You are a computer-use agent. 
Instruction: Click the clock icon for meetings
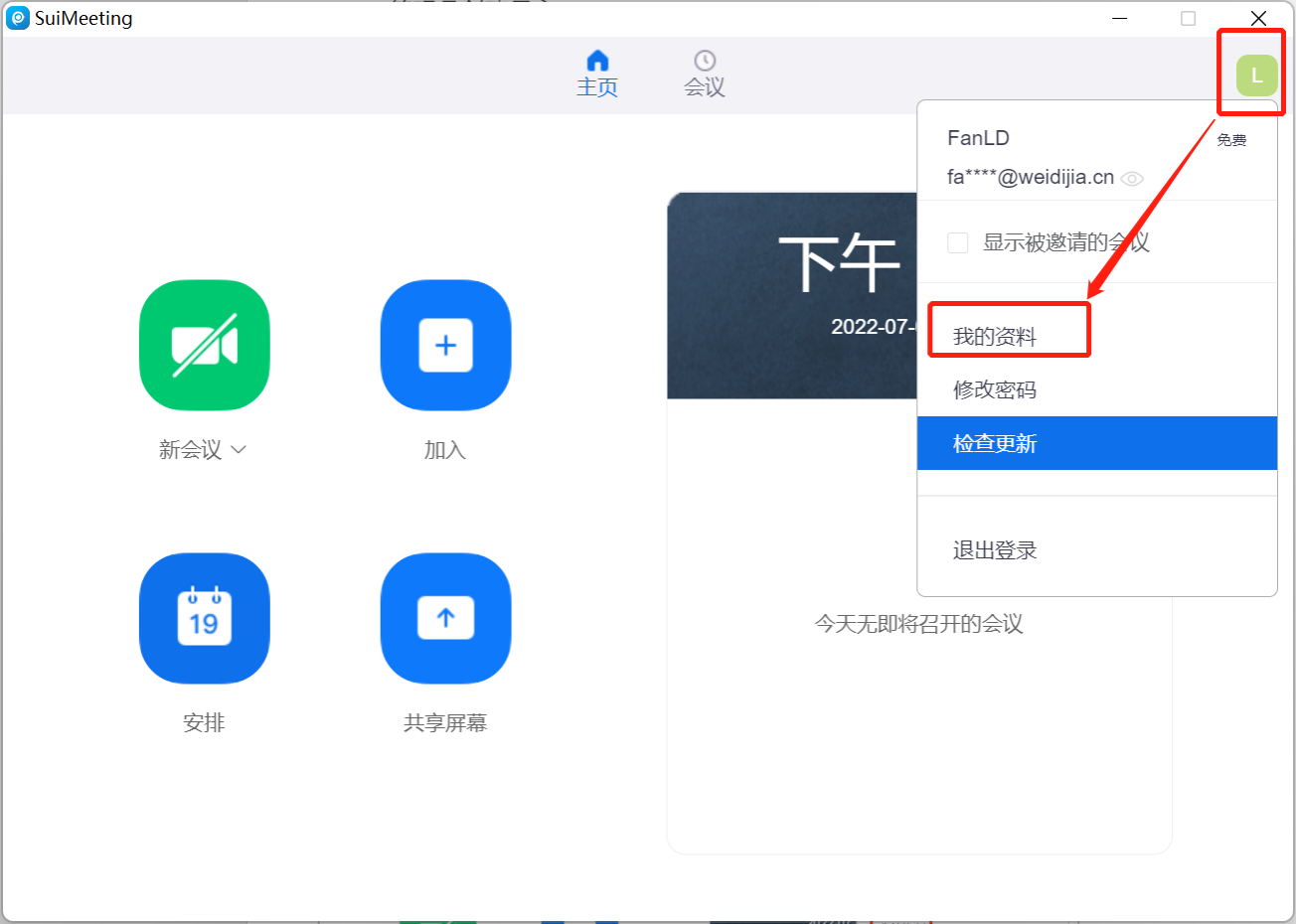coord(705,61)
